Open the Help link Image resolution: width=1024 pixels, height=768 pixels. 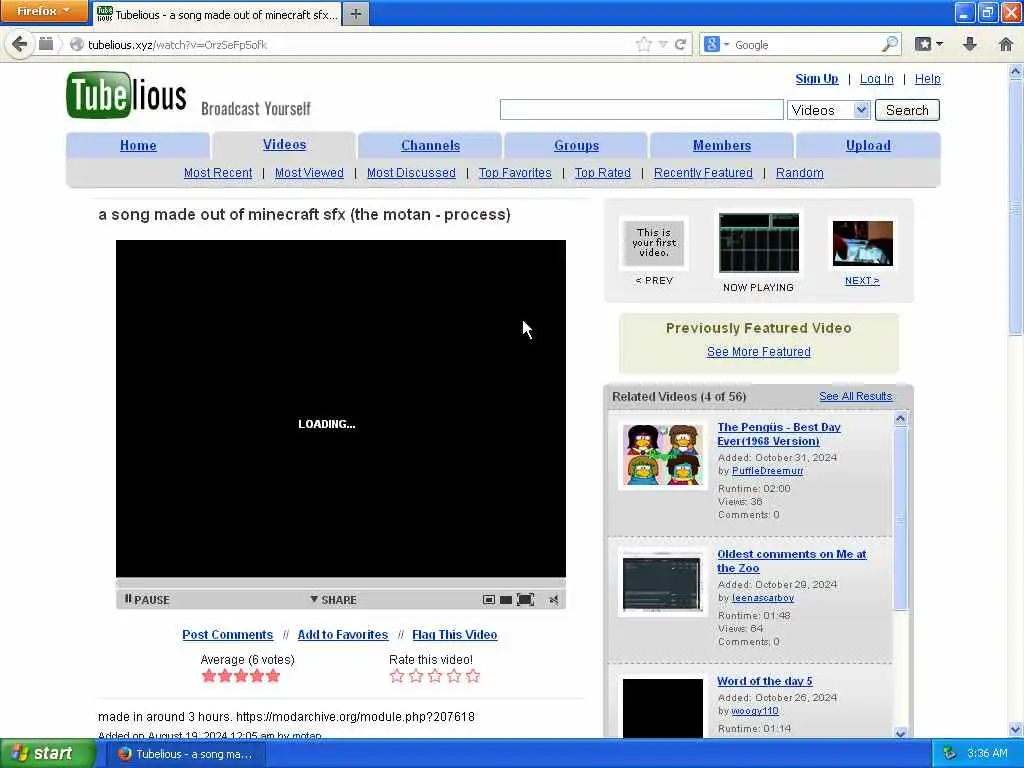[x=927, y=79]
